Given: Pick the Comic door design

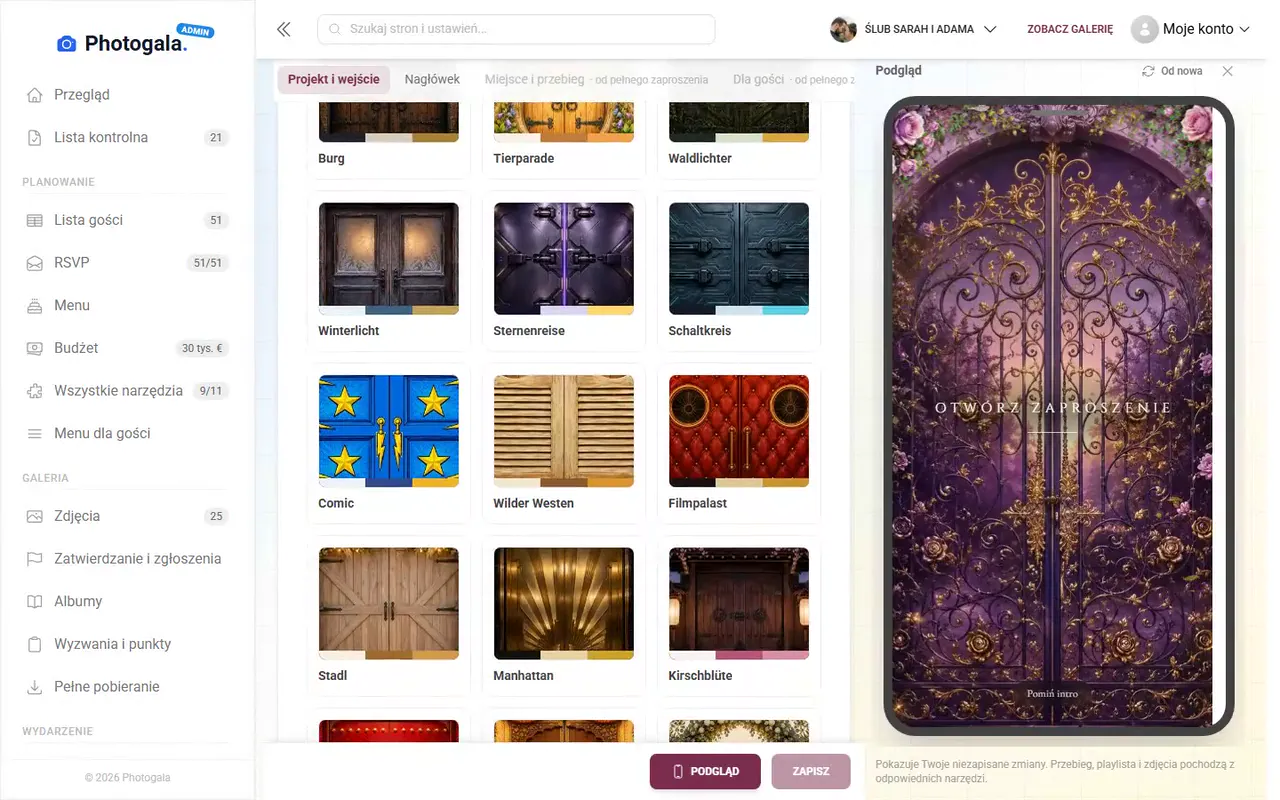Looking at the screenshot, I should tap(389, 443).
